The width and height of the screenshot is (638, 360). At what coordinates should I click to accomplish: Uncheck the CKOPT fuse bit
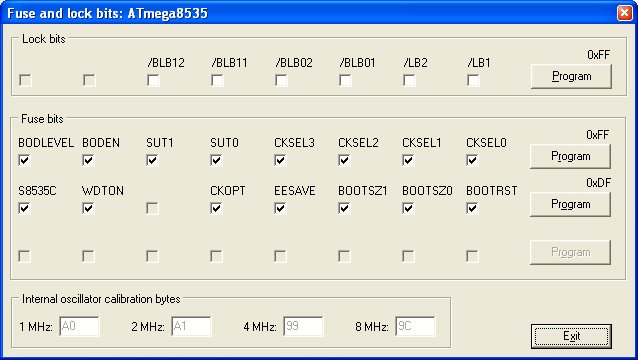[216, 208]
